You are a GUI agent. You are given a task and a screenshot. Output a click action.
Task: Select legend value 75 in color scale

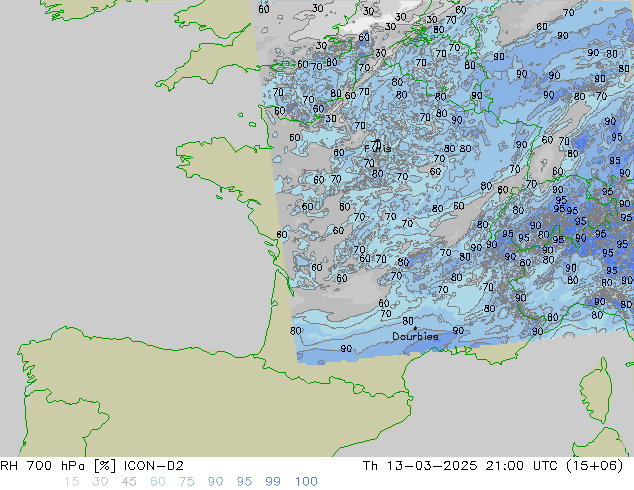[x=186, y=482]
